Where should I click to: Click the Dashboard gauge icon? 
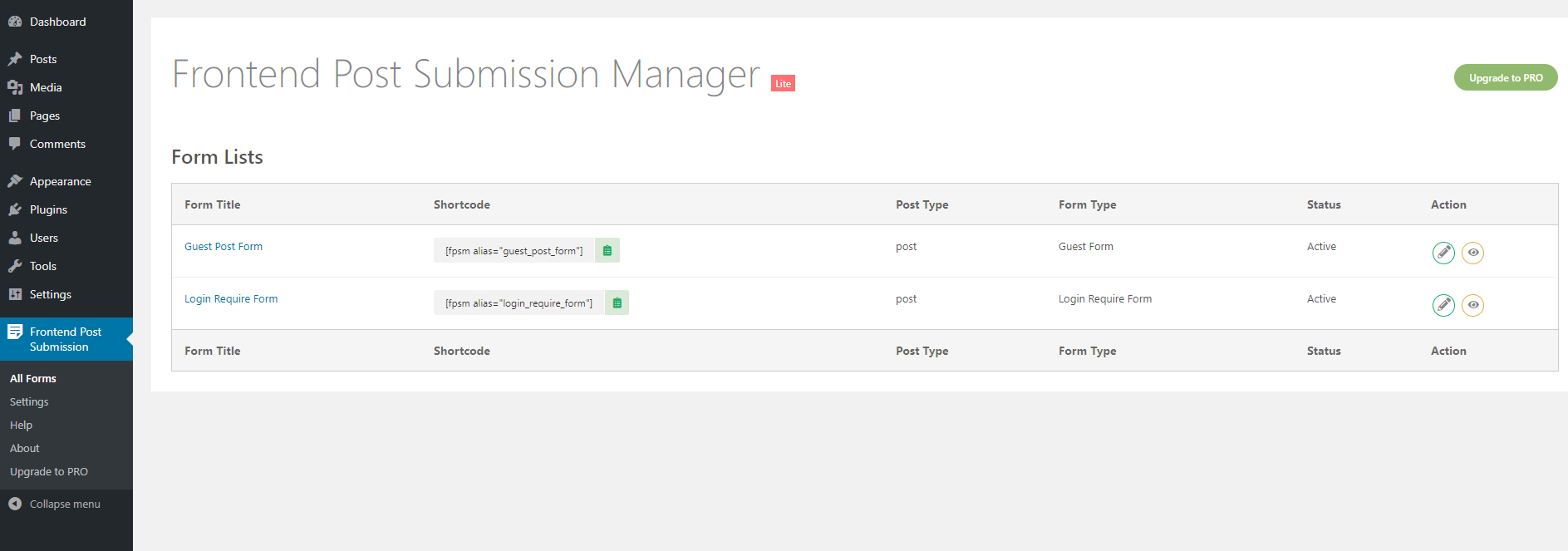coord(15,22)
